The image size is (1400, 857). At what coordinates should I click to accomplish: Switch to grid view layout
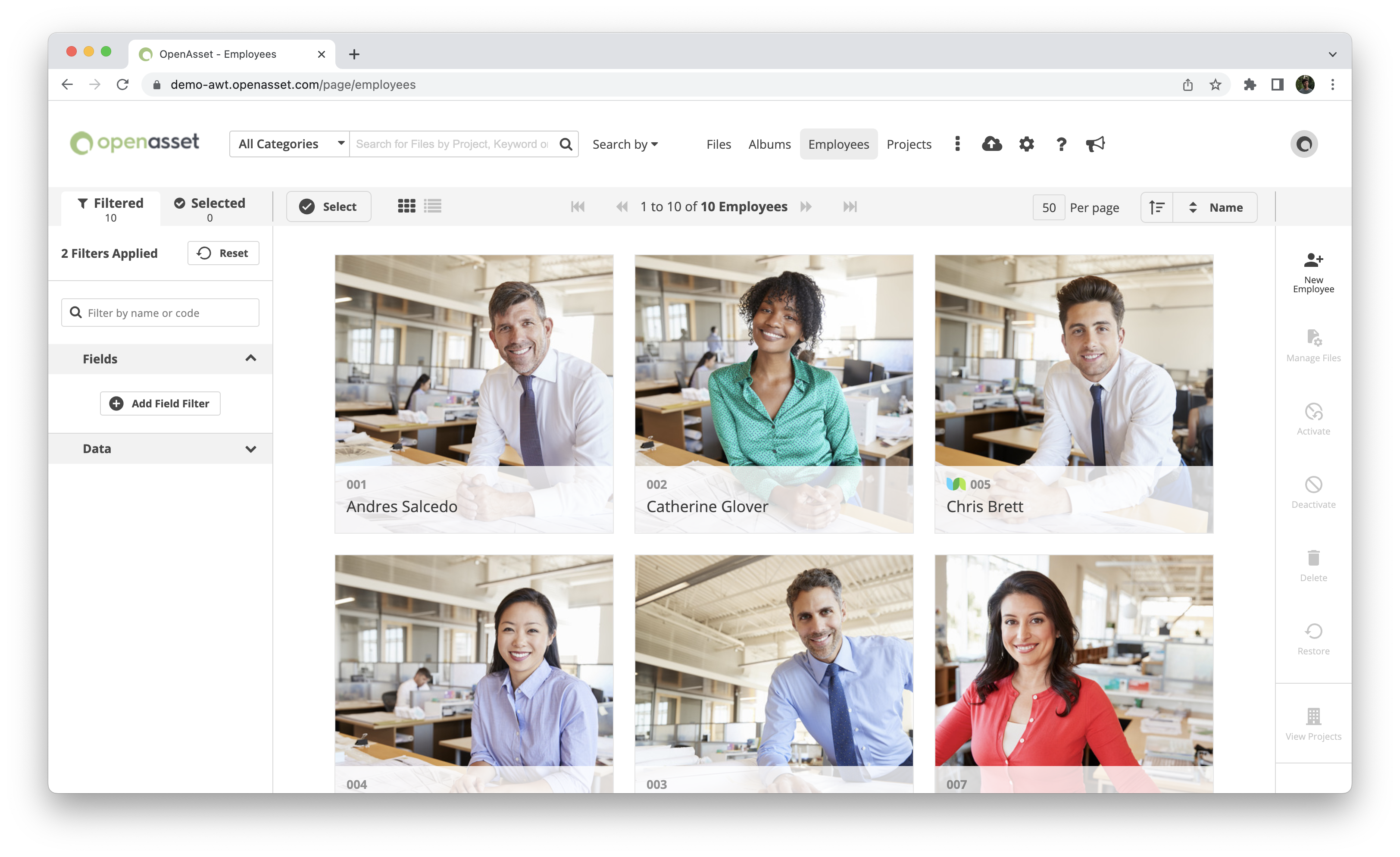point(406,206)
